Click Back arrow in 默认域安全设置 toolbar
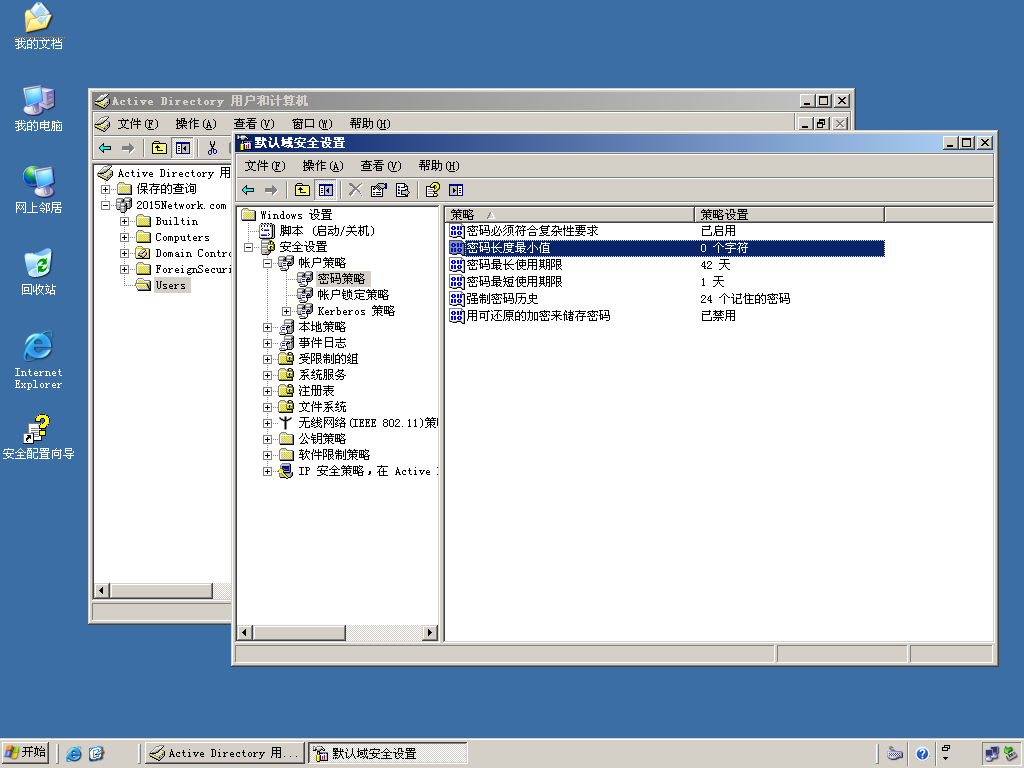The height and width of the screenshot is (768, 1024). (x=248, y=190)
